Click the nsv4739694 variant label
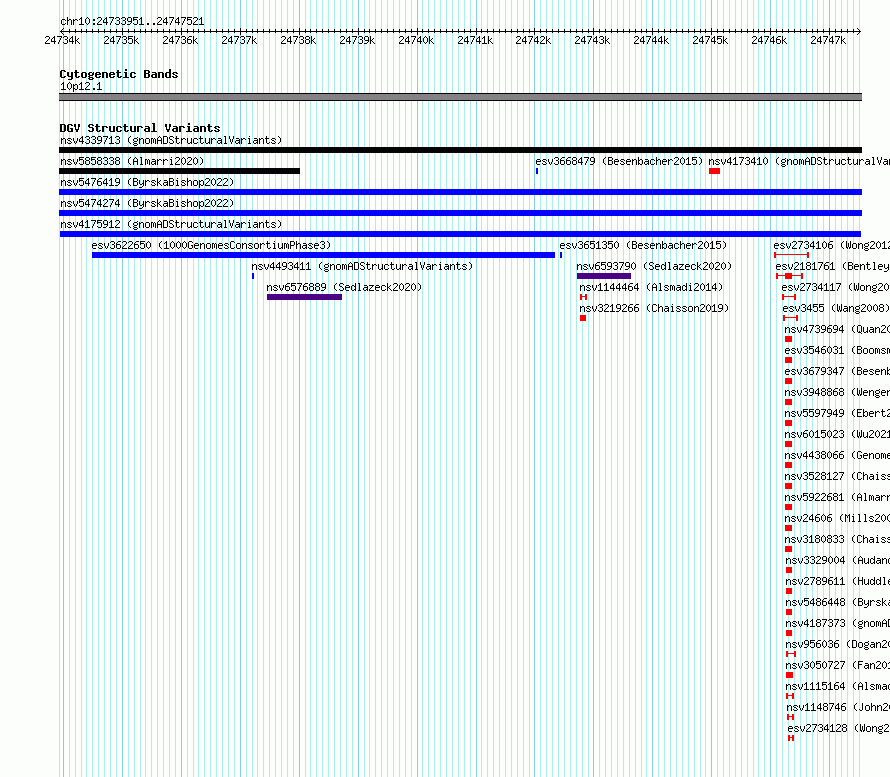Image resolution: width=890 pixels, height=777 pixels. tap(837, 329)
